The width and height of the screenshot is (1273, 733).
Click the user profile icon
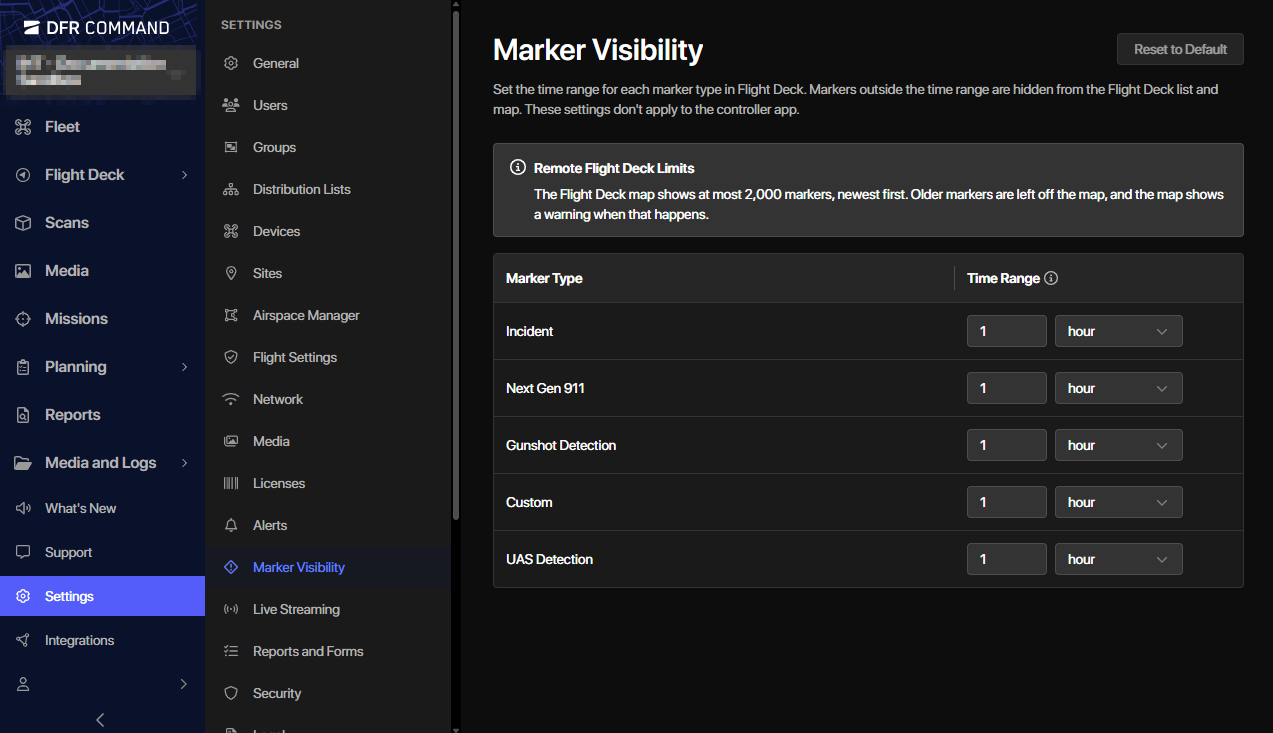pos(23,684)
